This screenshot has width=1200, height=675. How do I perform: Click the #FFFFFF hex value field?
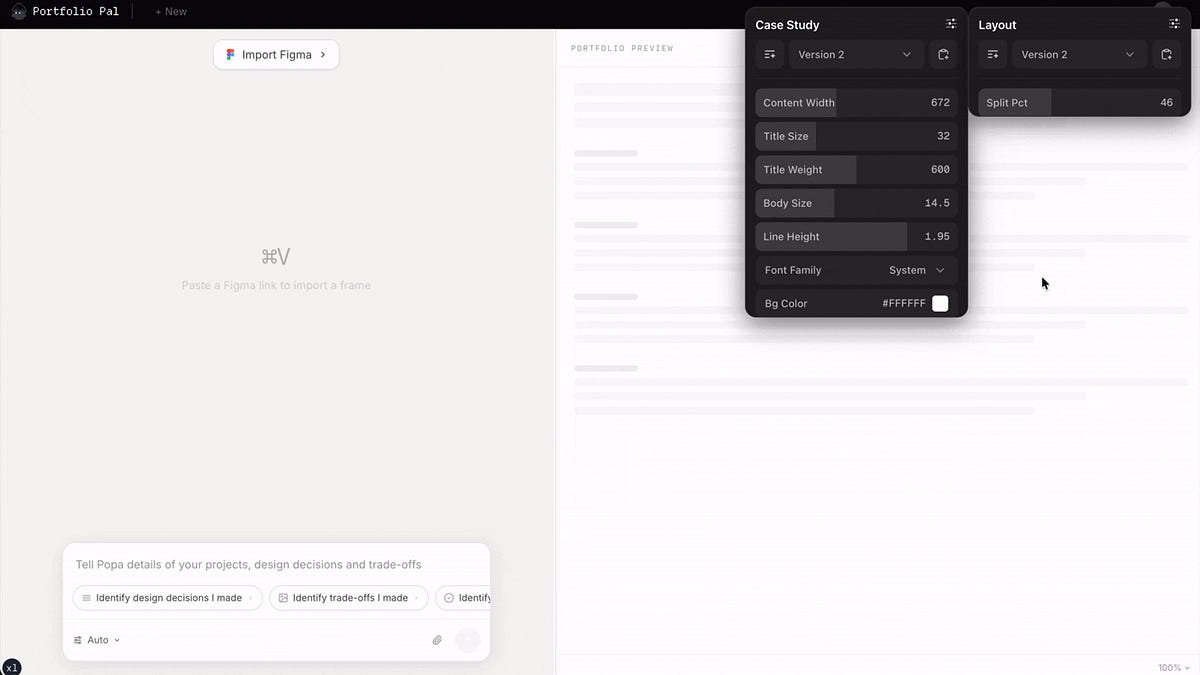point(904,303)
